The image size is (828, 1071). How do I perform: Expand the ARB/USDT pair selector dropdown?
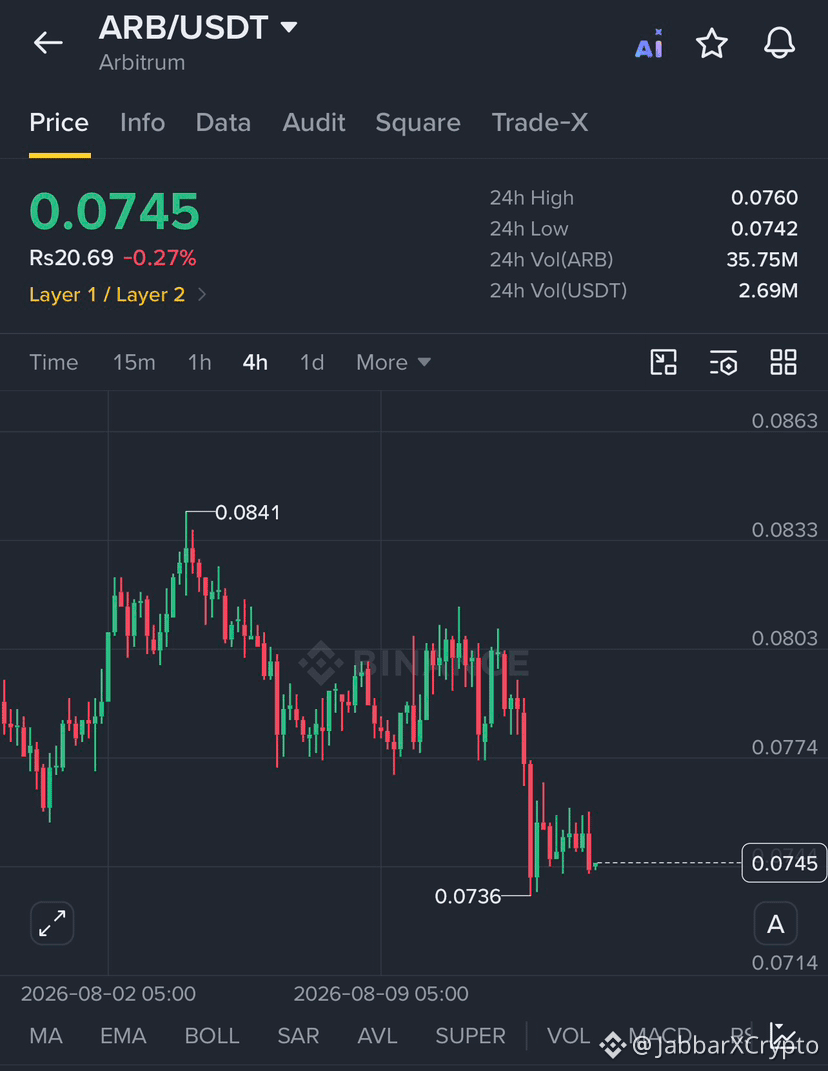[289, 27]
